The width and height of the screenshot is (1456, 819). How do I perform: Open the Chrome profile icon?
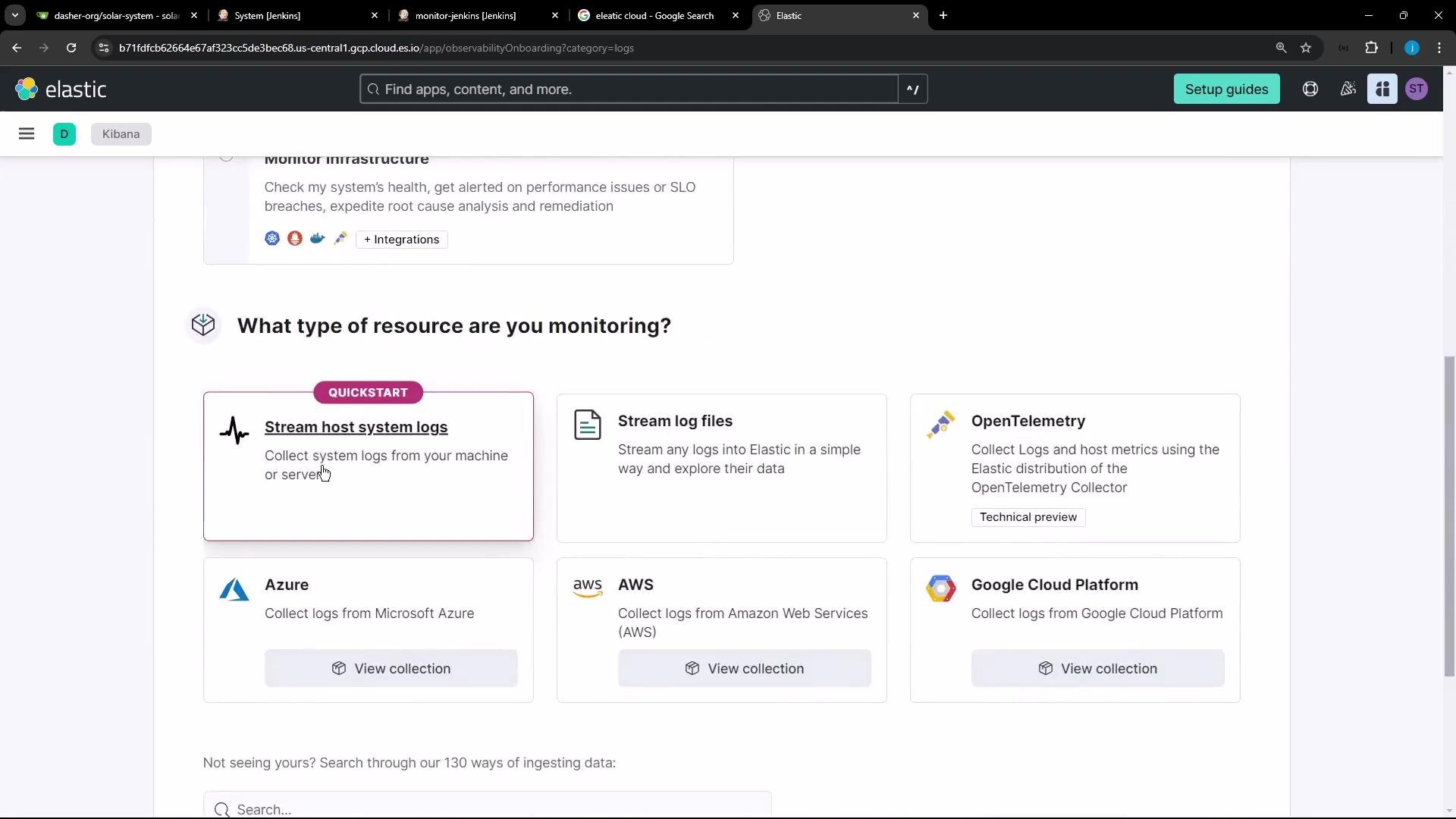tap(1412, 48)
